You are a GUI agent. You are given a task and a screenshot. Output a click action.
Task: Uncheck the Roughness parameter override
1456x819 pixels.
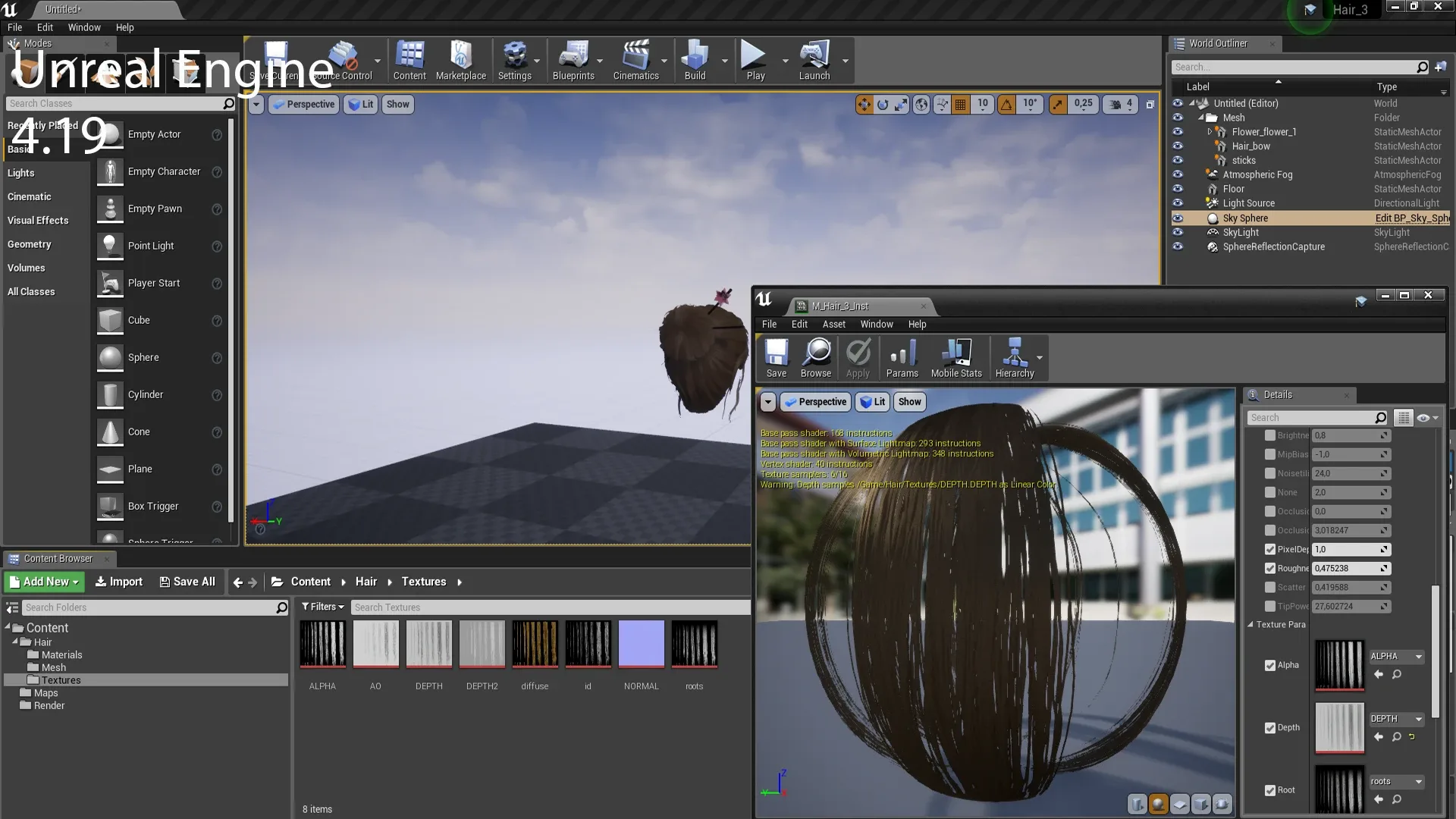coord(1271,568)
